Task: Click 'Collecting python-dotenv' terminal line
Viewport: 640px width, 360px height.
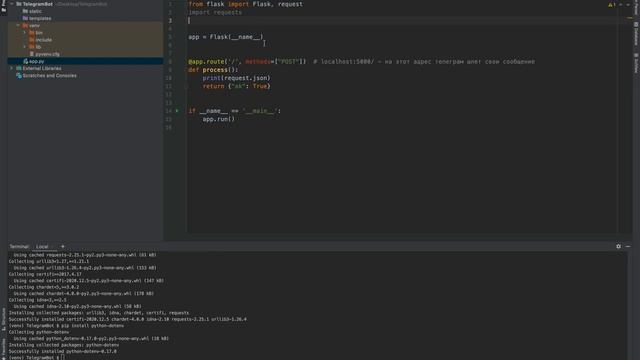Action: click(x=39, y=332)
